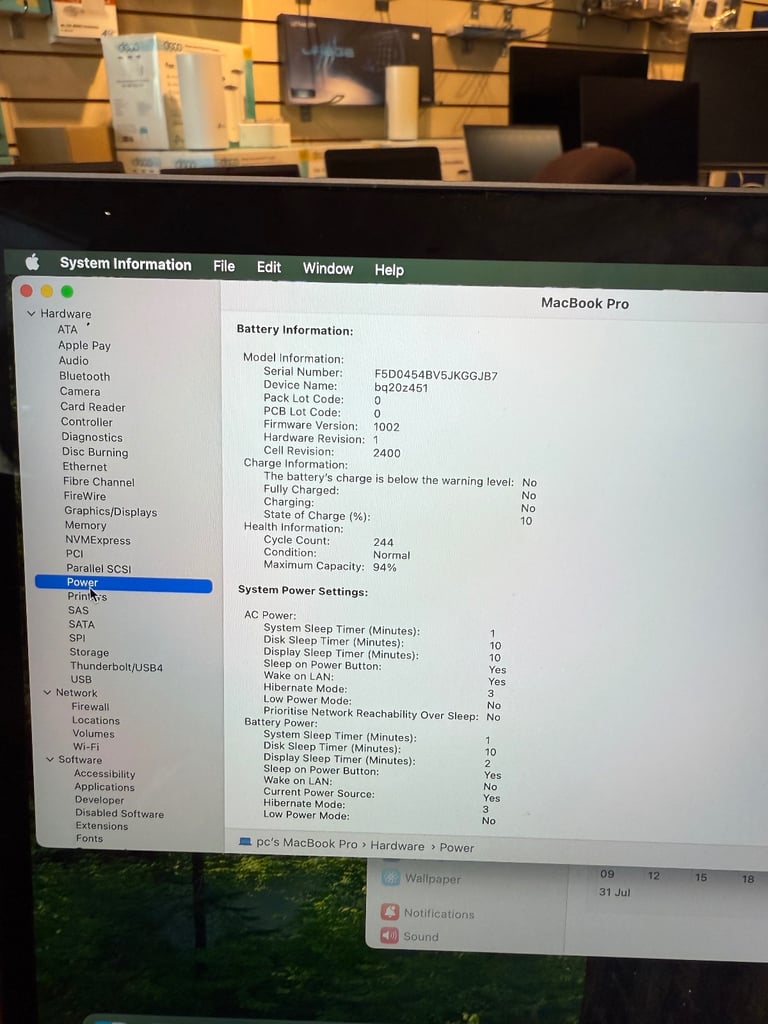The width and height of the screenshot is (768, 1024).
Task: Select SAS in the sidebar
Action: tap(78, 611)
